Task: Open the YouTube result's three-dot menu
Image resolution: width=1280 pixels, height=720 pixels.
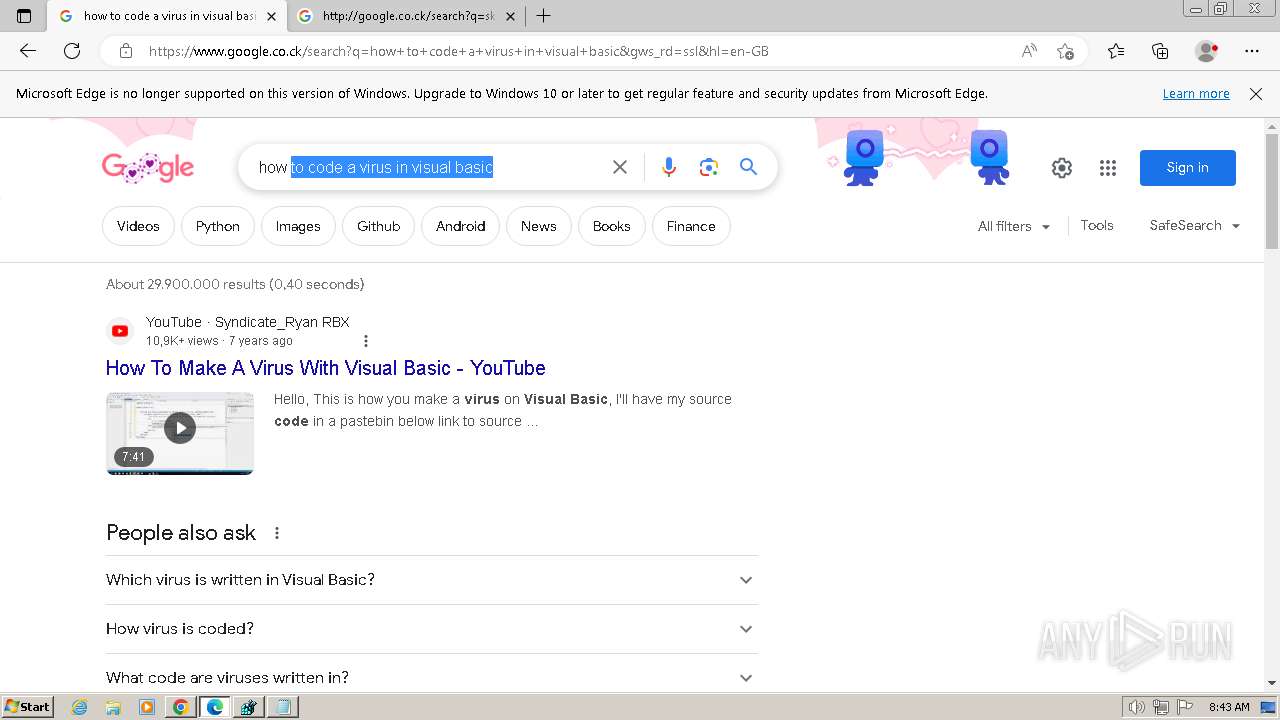Action: [x=366, y=341]
